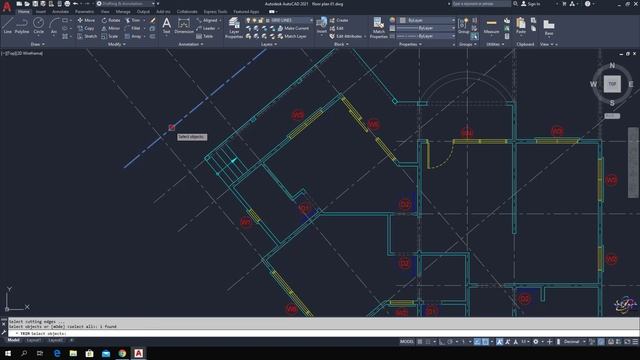Image resolution: width=640 pixels, height=360 pixels.
Task: Select the Line drawing tool
Action: coord(7,26)
